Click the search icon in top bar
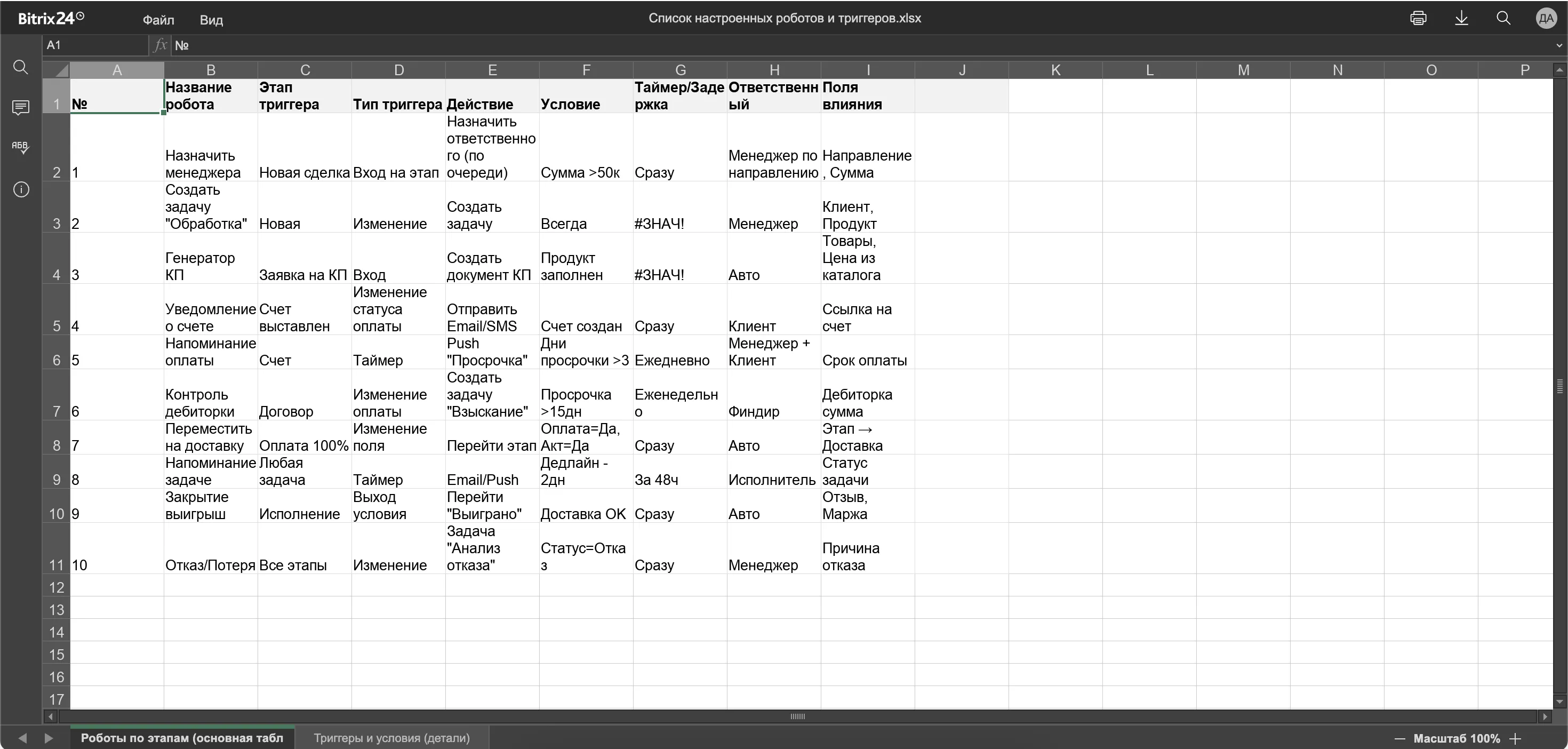 pyautogui.click(x=1503, y=18)
